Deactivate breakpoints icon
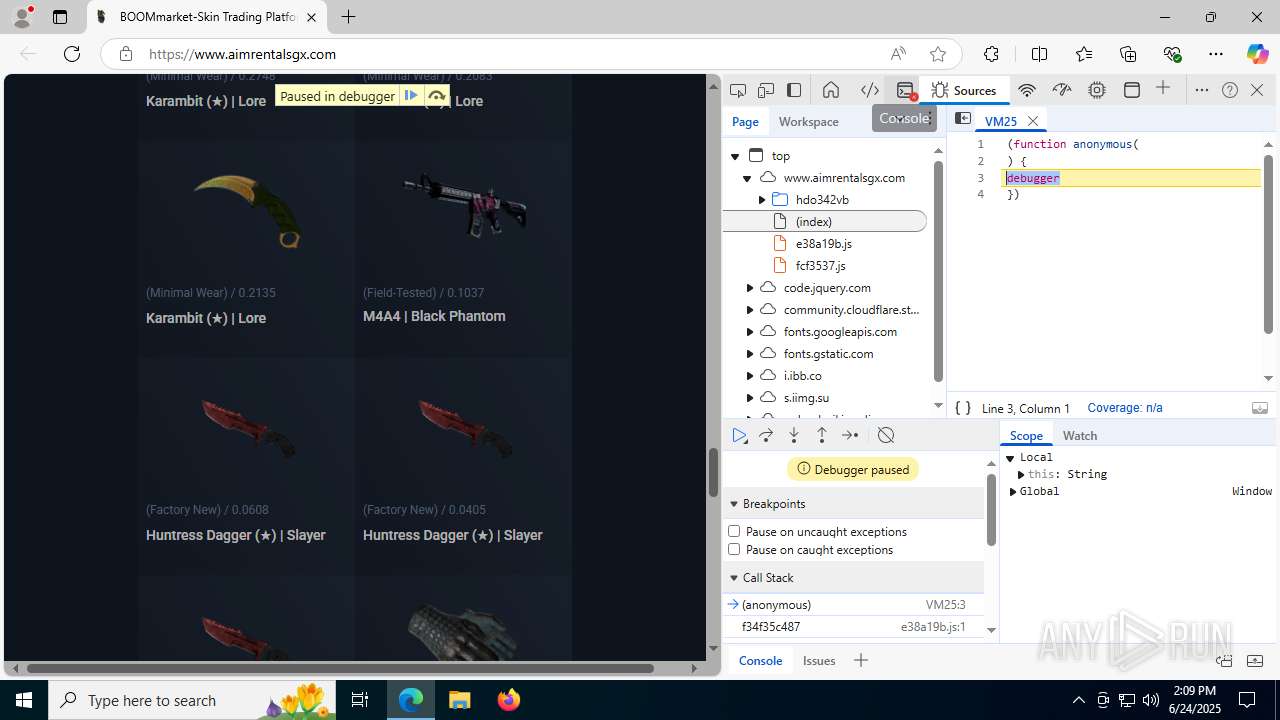1280x720 pixels. 885,435
